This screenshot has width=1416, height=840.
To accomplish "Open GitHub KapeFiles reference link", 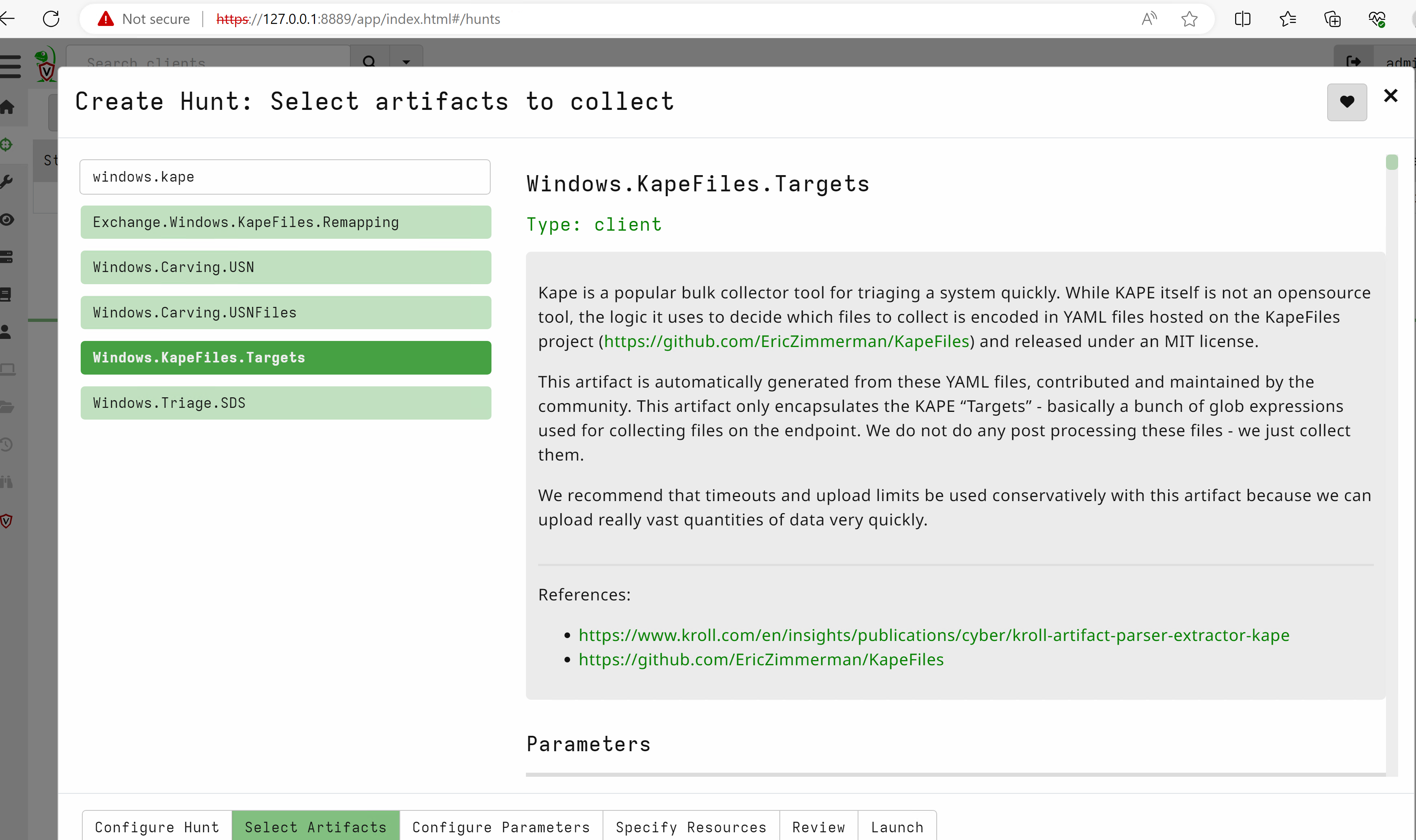I will [x=761, y=659].
